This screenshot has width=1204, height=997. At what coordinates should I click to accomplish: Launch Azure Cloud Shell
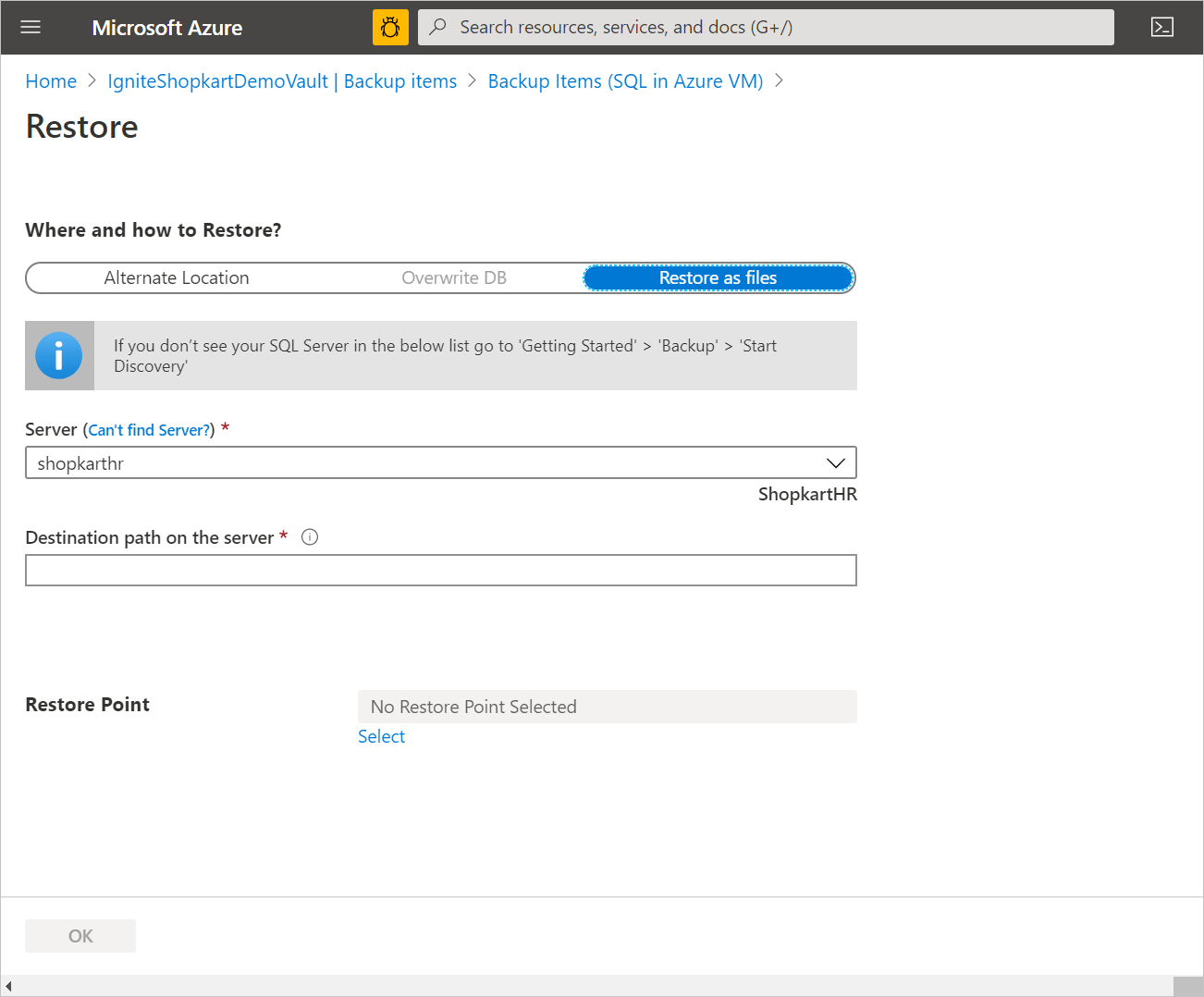pyautogui.click(x=1162, y=27)
